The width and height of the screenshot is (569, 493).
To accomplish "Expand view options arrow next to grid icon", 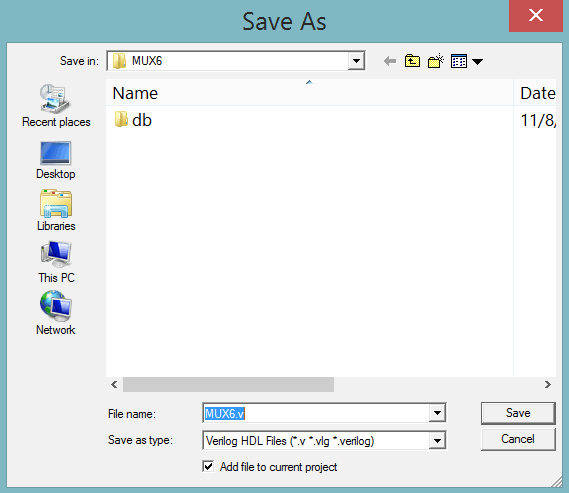I will coord(478,62).
